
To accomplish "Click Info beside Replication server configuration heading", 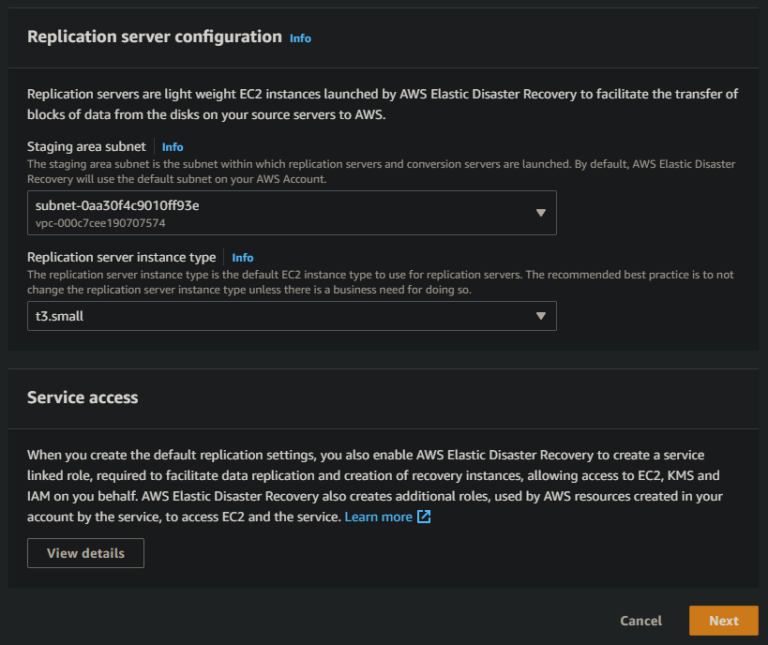I will pyautogui.click(x=300, y=38).
